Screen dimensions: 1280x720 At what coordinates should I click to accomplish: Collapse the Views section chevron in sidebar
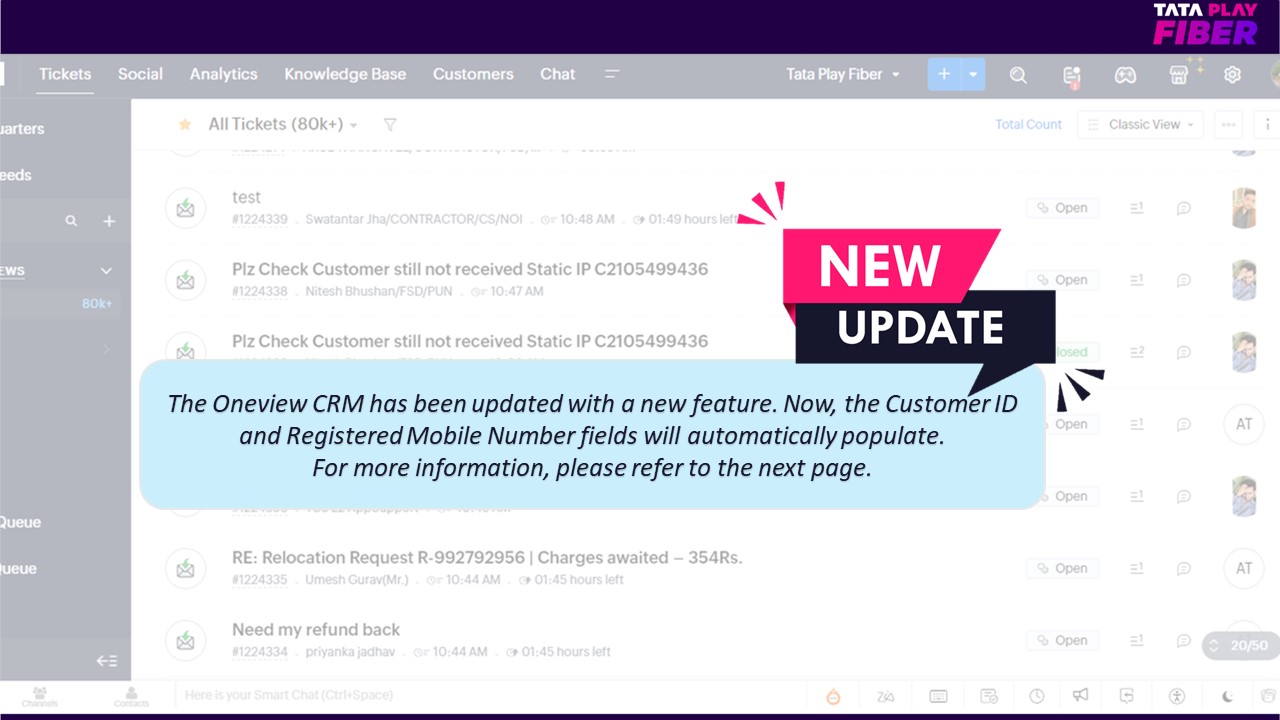coord(106,271)
